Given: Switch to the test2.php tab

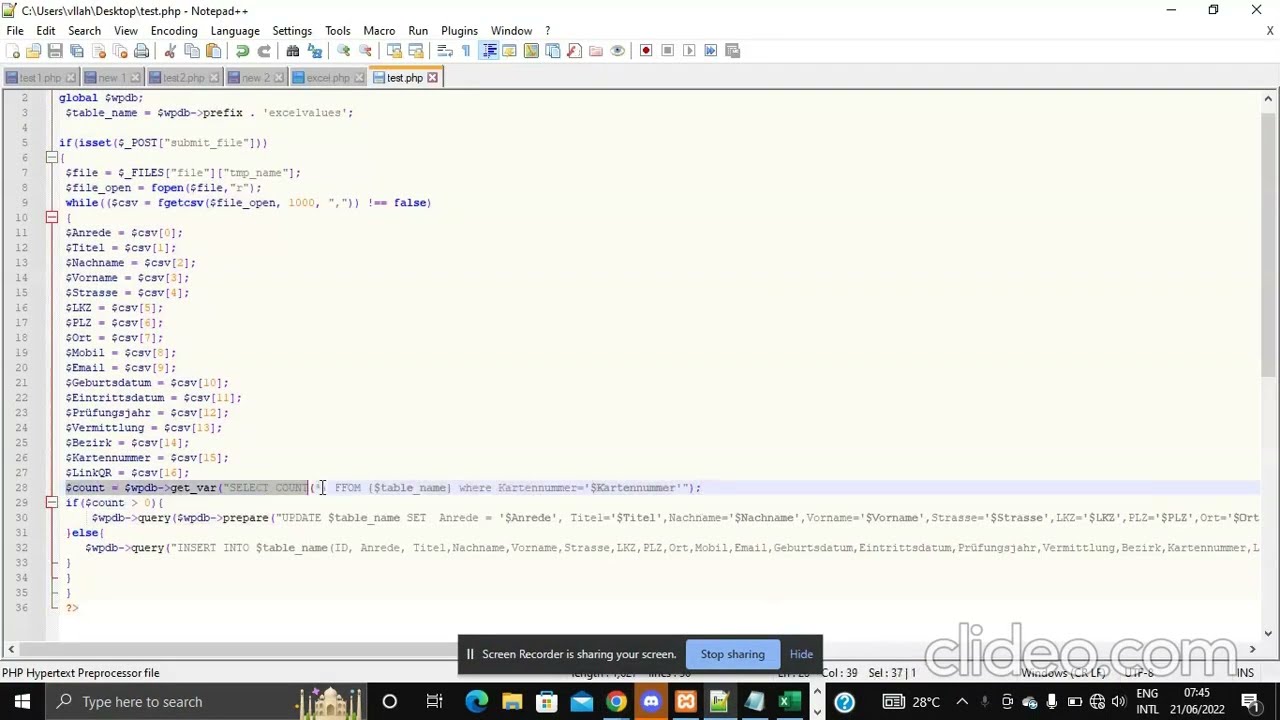Looking at the screenshot, I should click(x=183, y=78).
